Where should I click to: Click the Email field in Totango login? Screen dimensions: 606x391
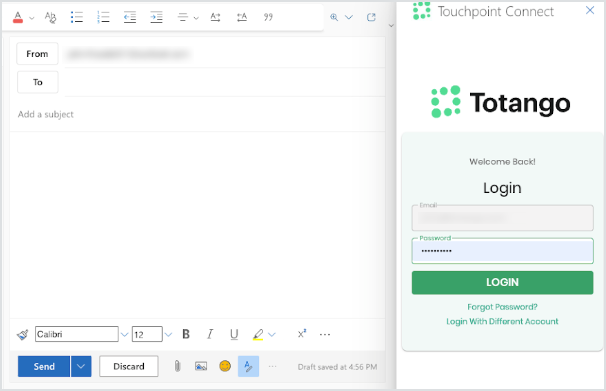coord(502,218)
